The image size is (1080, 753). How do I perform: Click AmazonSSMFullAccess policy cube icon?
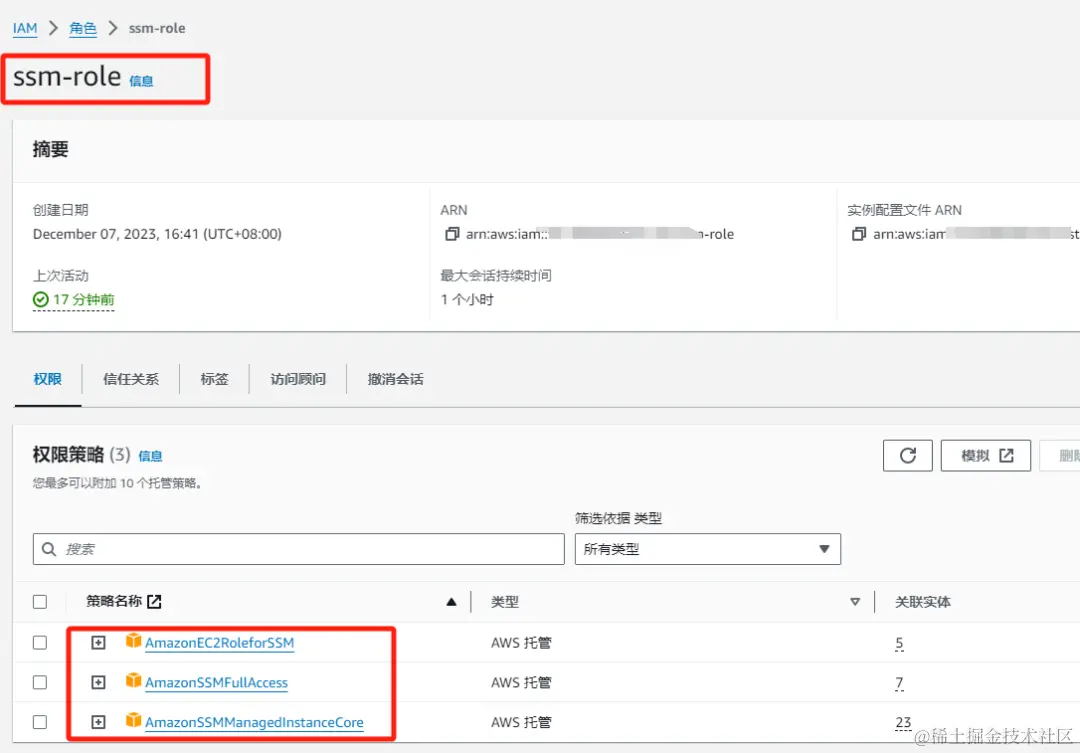pos(133,681)
